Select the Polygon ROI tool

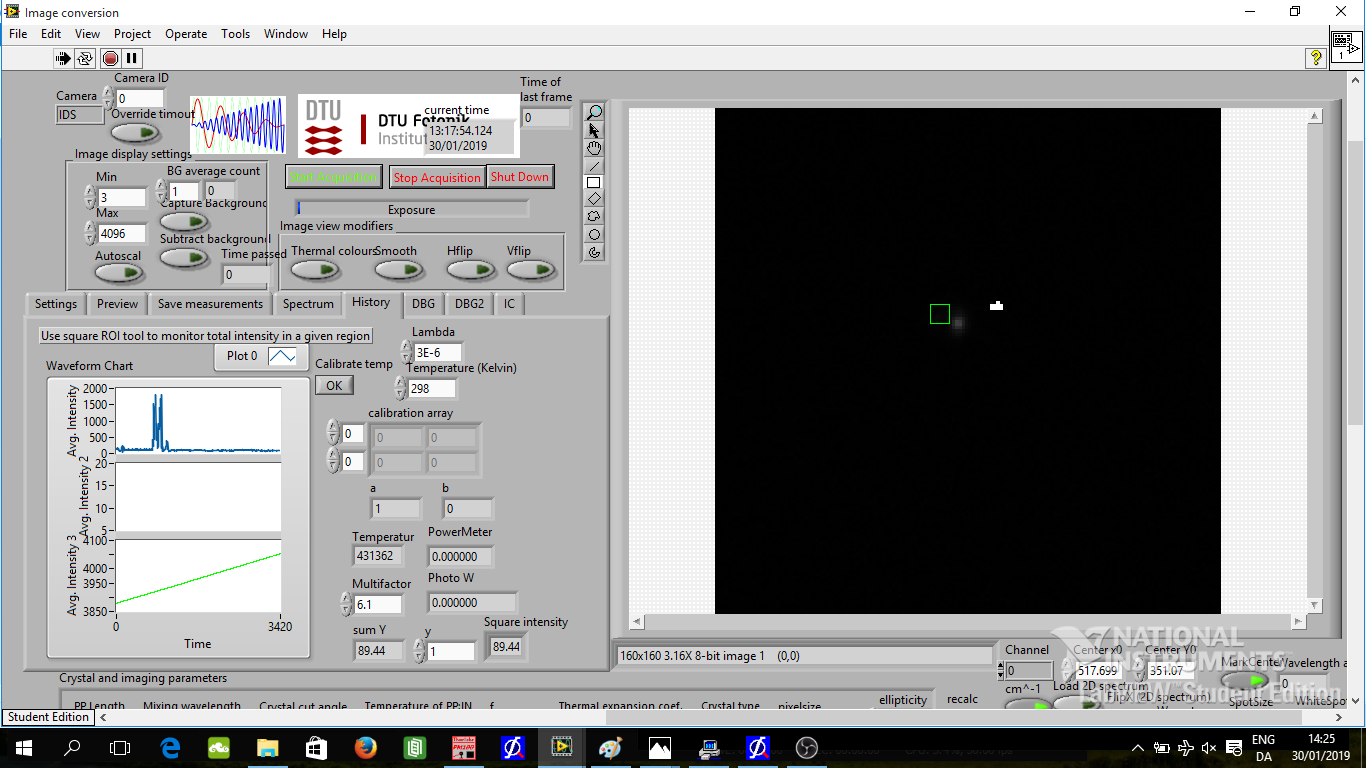pos(594,216)
